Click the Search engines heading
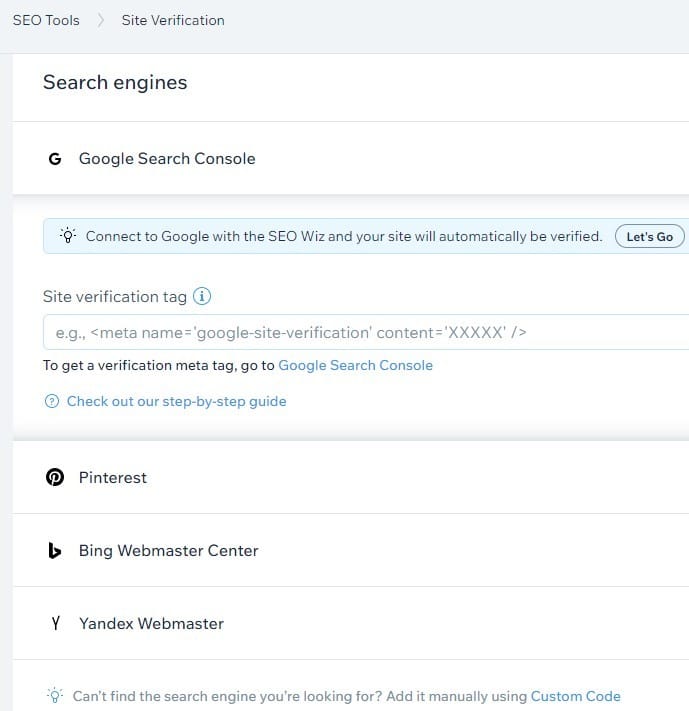689x711 pixels. coord(115,83)
